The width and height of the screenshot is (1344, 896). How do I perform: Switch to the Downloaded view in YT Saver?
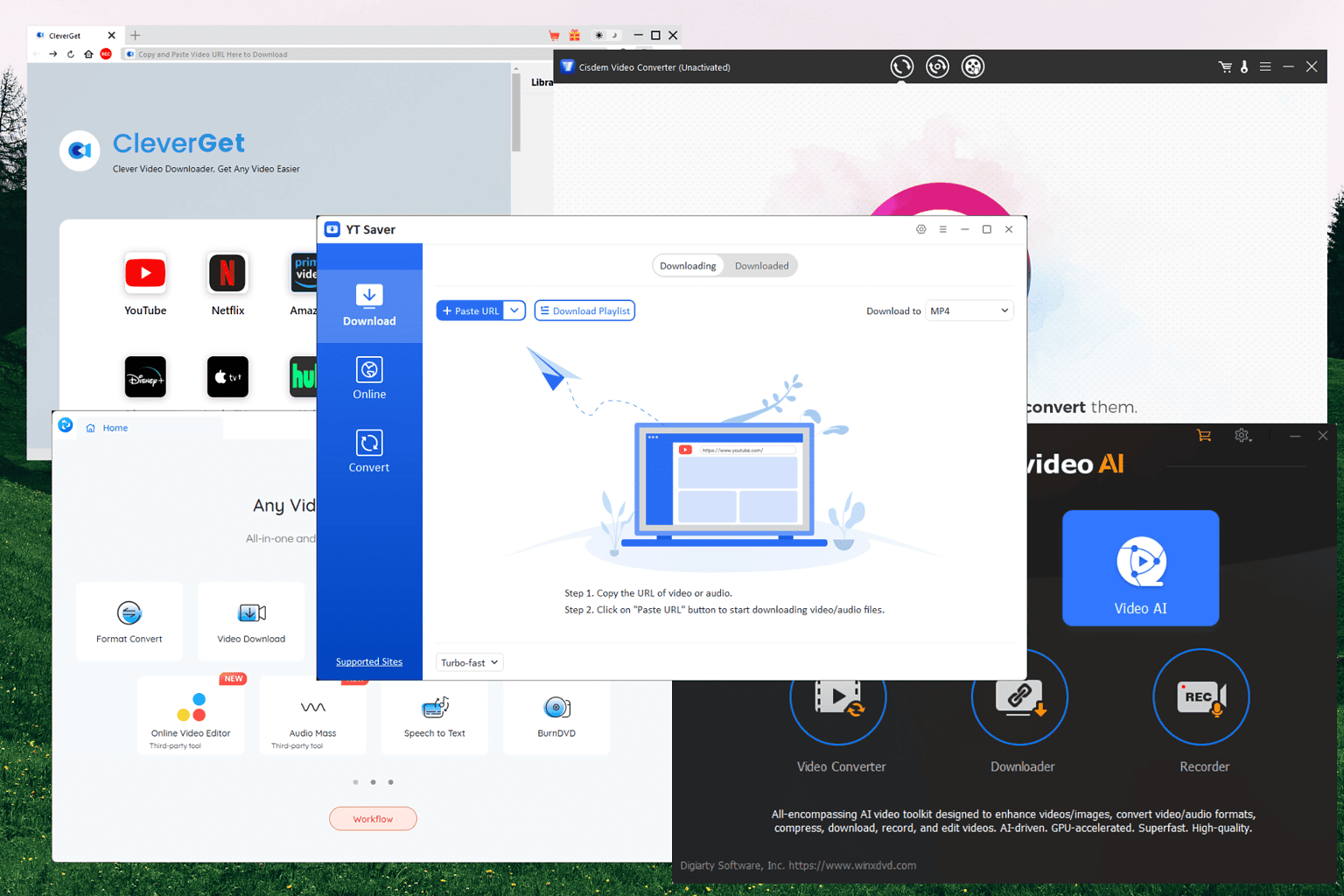(x=760, y=265)
